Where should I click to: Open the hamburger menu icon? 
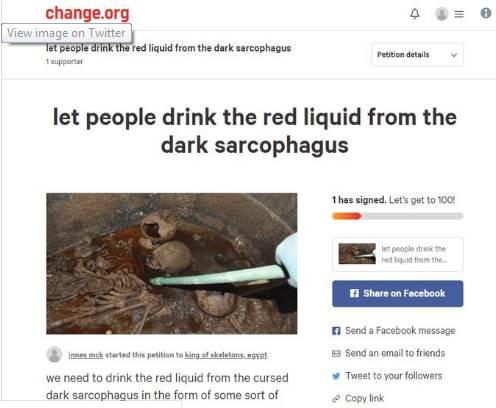click(x=459, y=14)
